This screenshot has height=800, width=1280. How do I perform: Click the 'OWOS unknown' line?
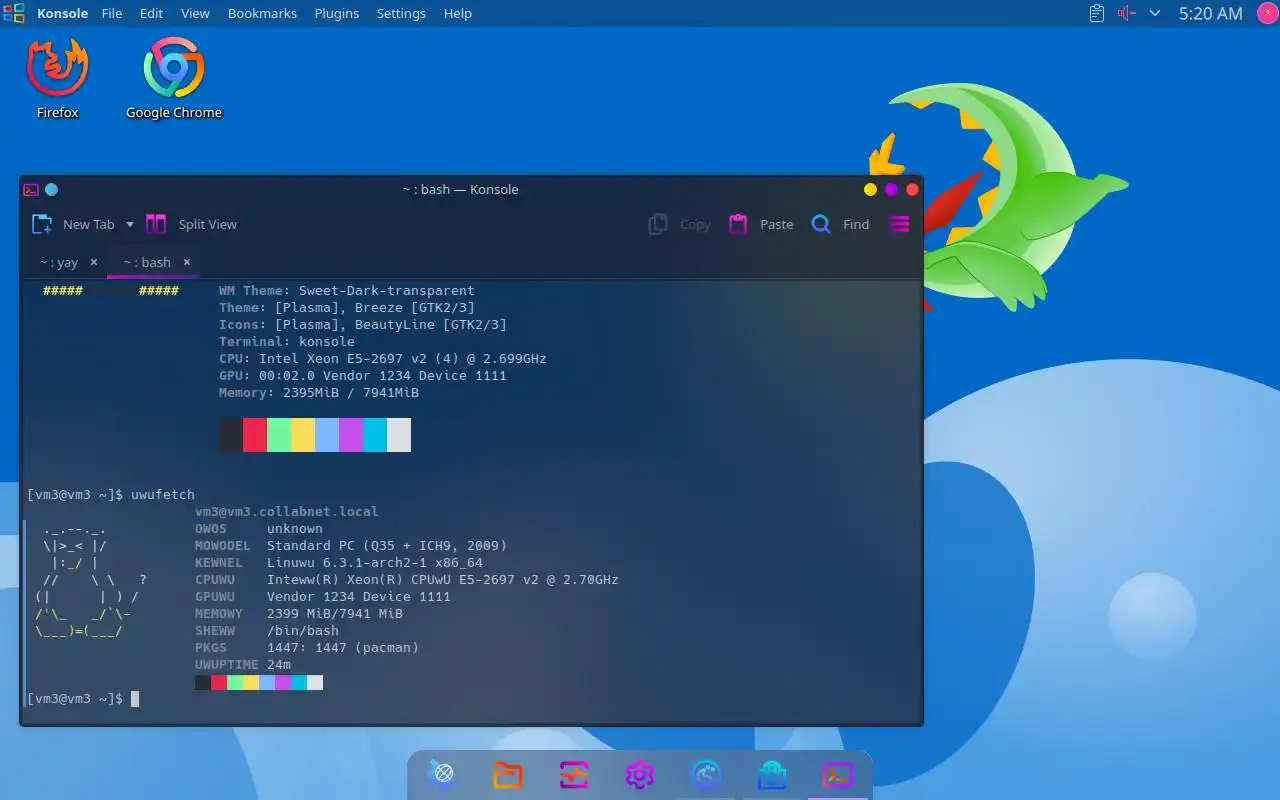click(x=259, y=528)
